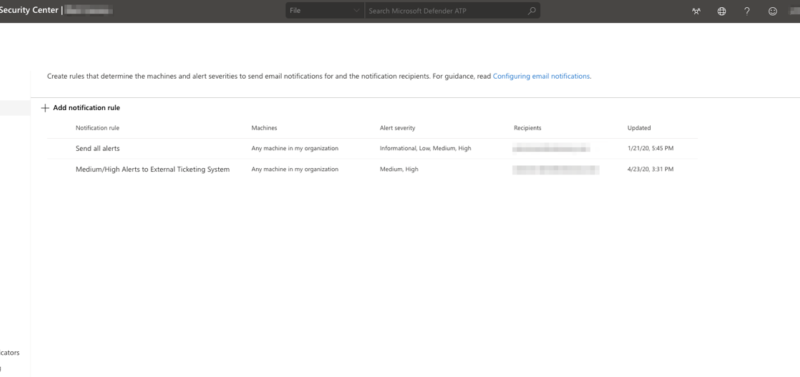Sort by Machines column header
800x377 pixels.
[264, 128]
